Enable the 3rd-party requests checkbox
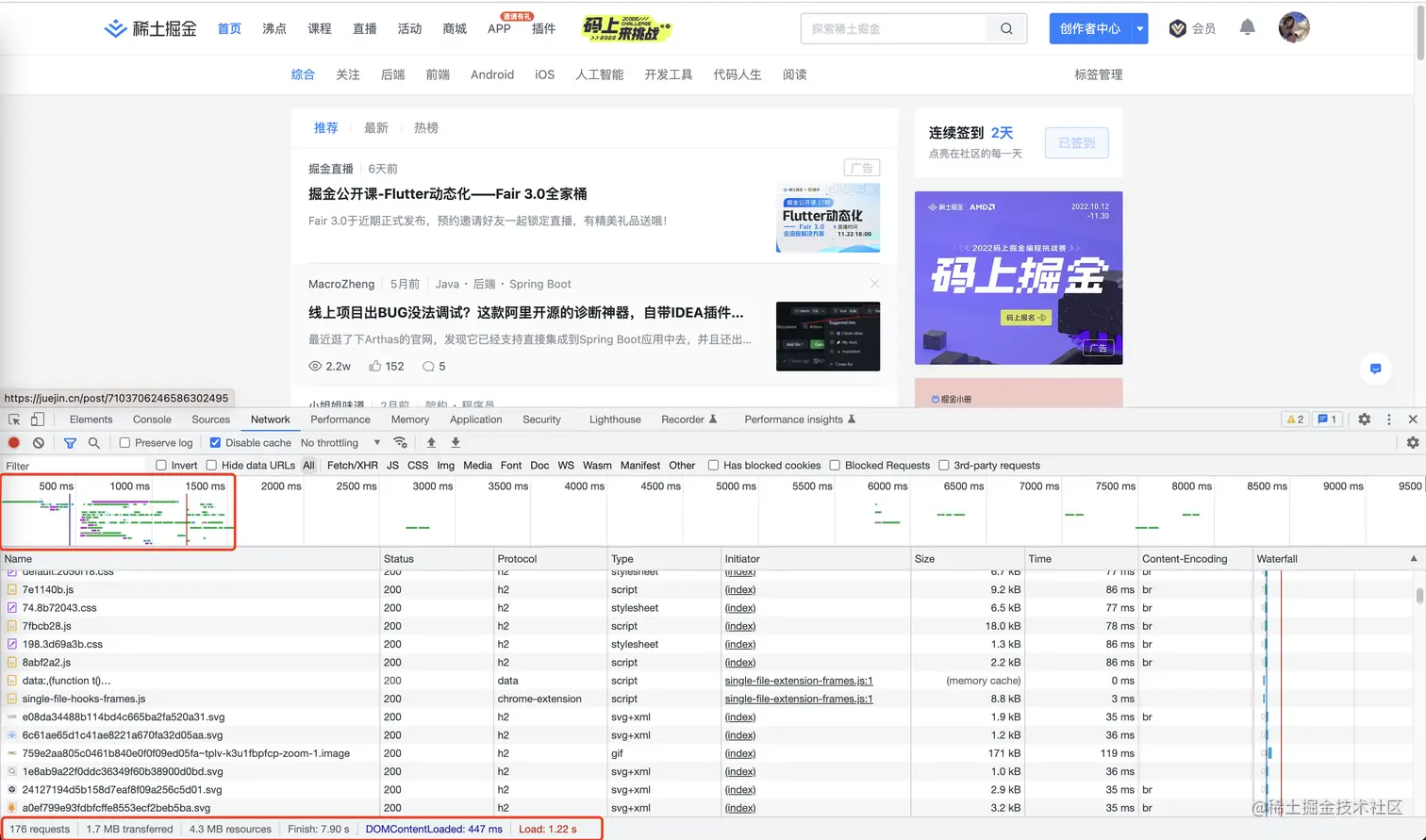Viewport: 1426px width, 840px height. tap(943, 466)
